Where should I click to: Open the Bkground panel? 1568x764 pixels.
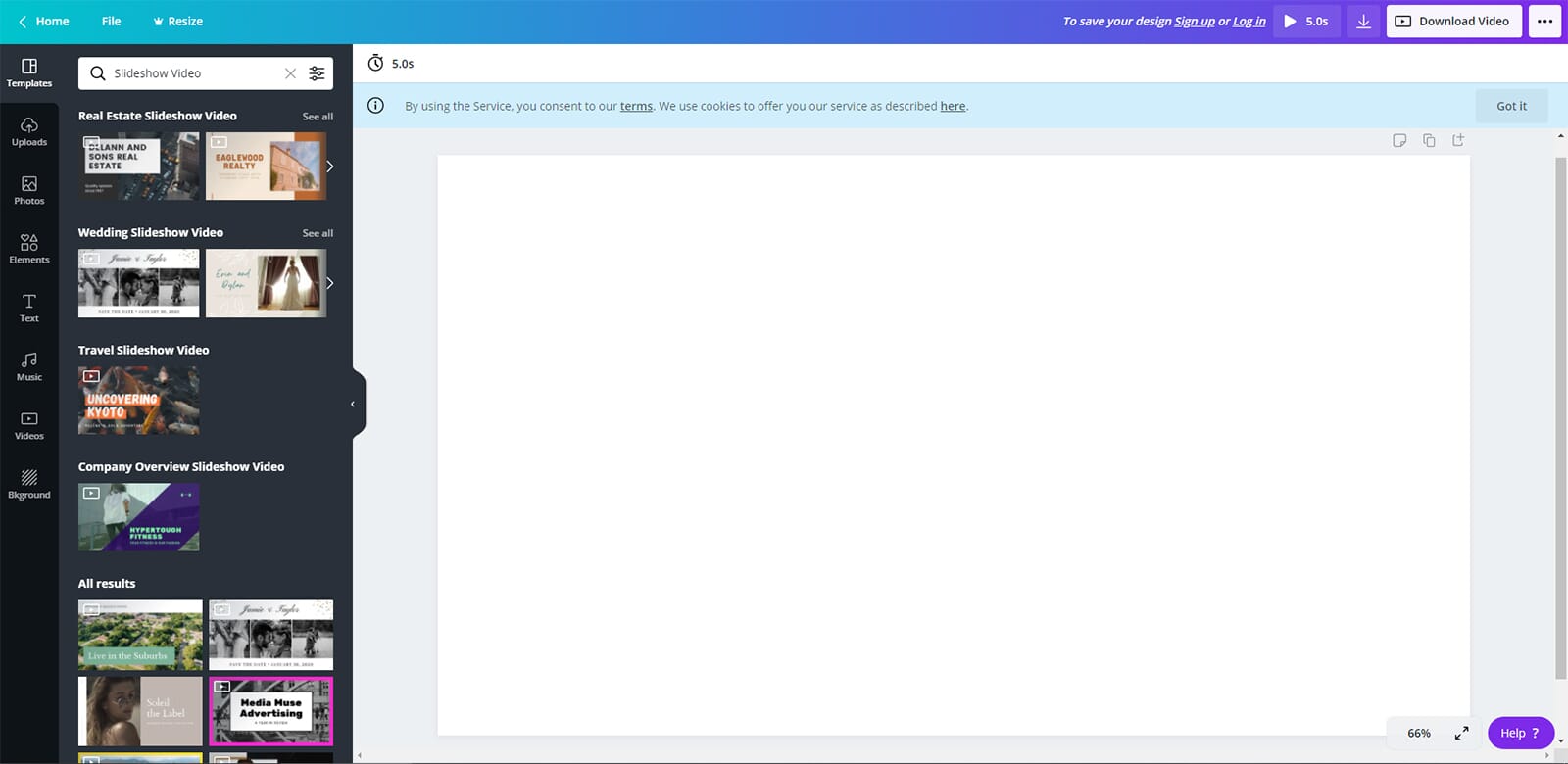(29, 484)
